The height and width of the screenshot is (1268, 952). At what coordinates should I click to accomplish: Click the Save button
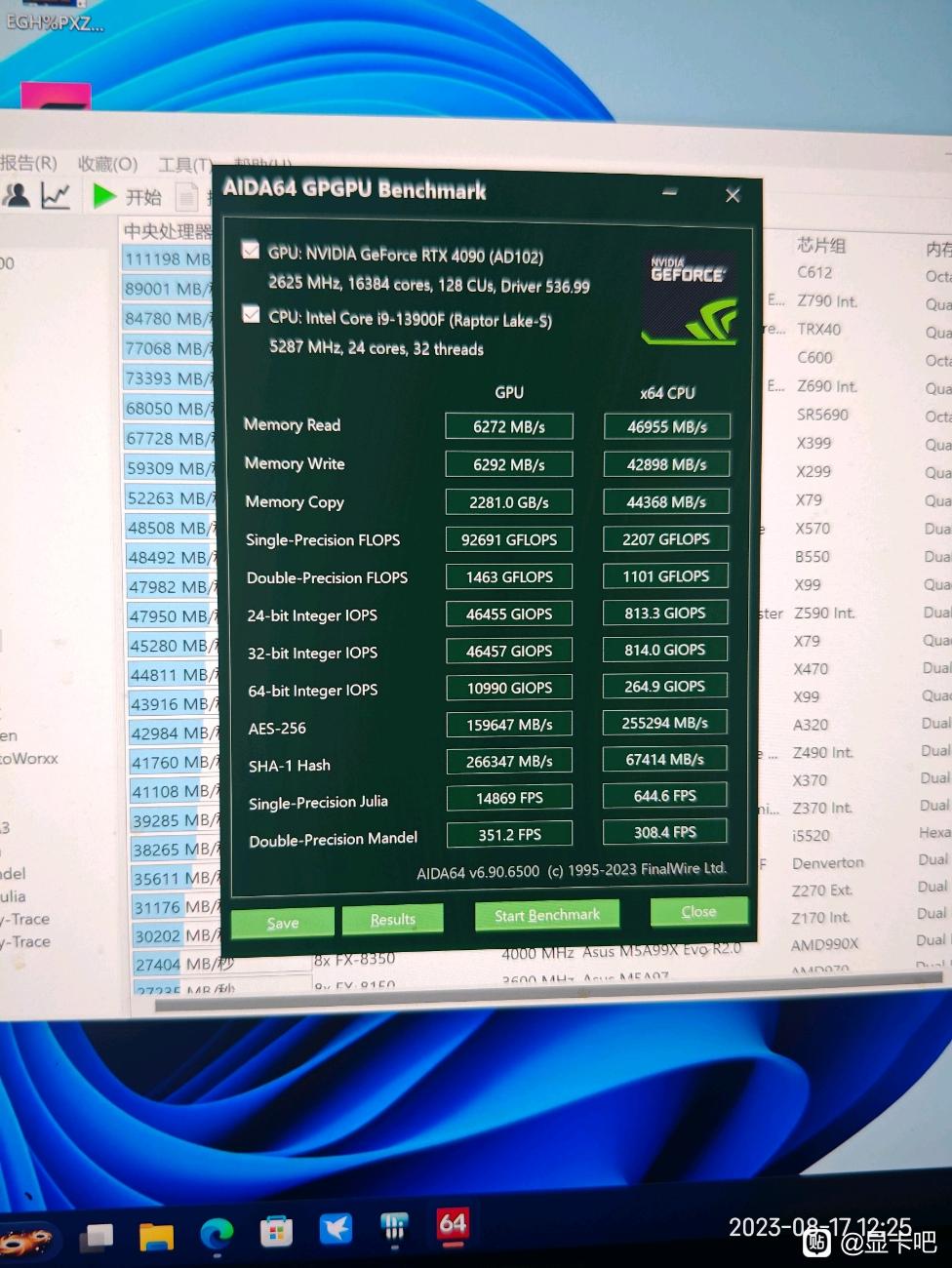(x=283, y=923)
